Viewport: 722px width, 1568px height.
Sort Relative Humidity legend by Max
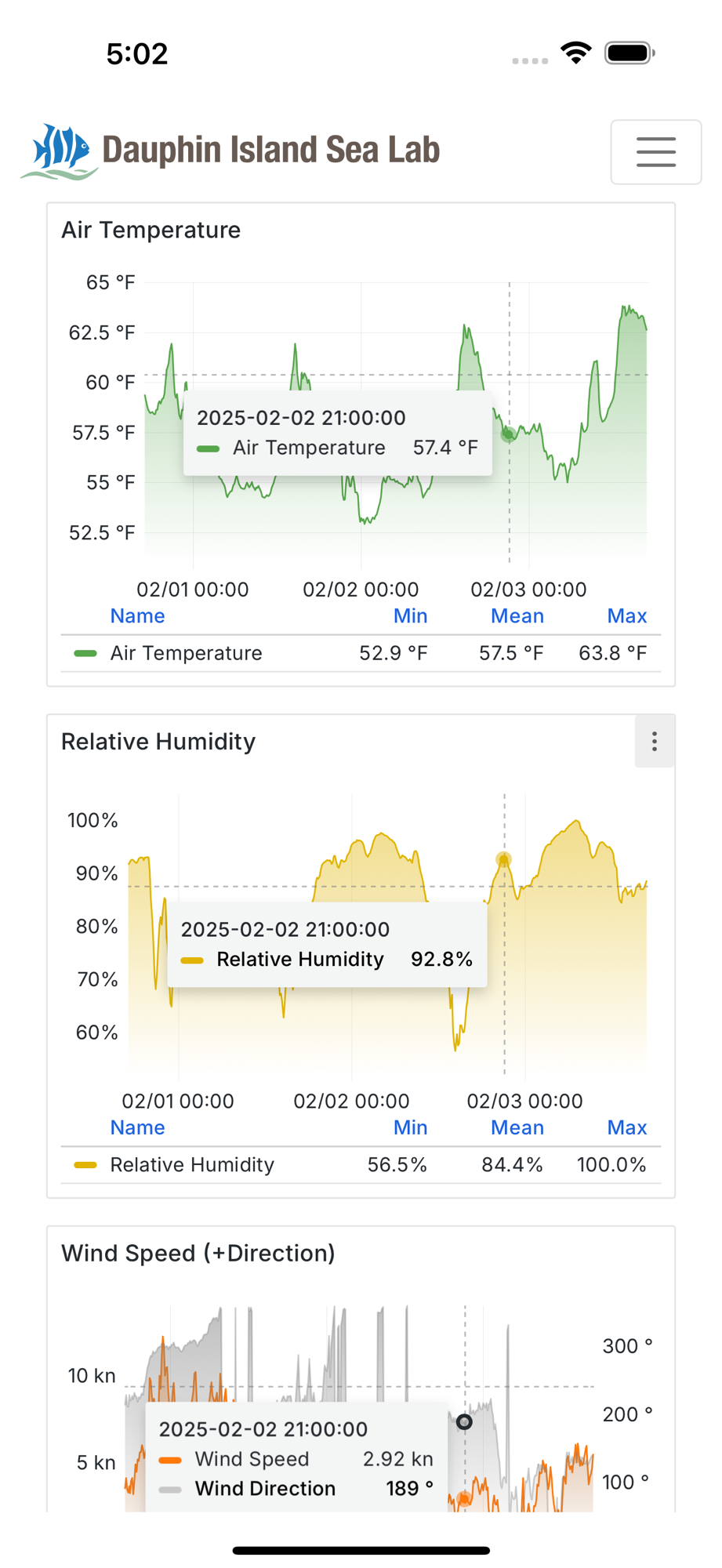(x=627, y=1128)
